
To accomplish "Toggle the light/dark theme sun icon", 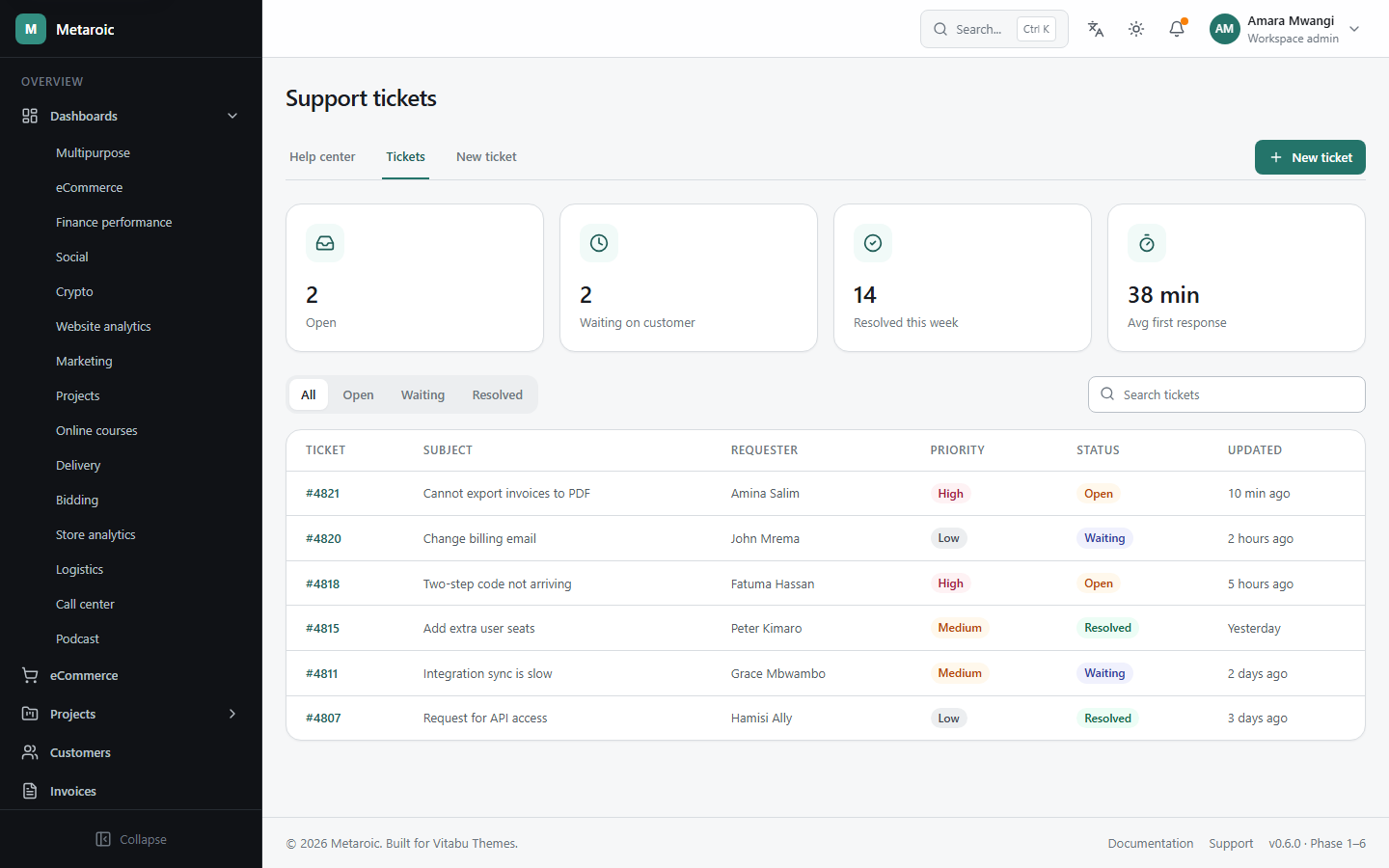I will click(1136, 29).
